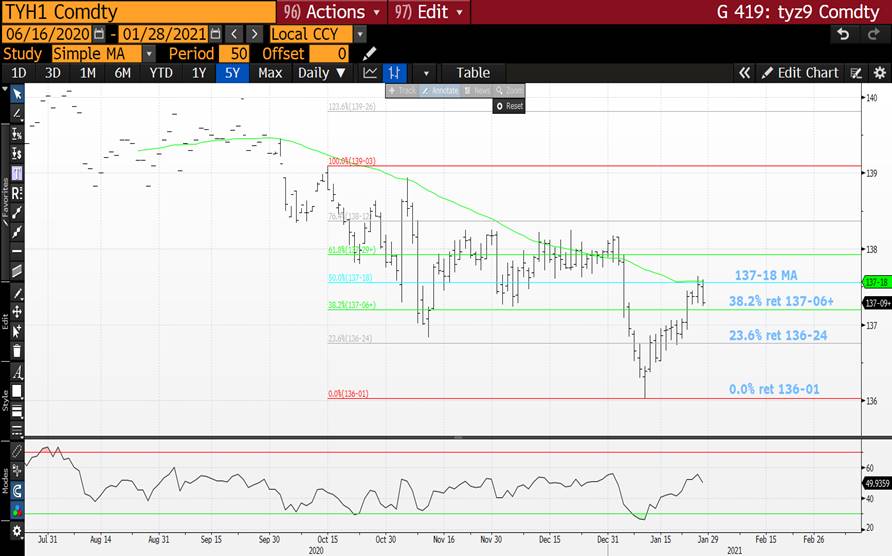Click the undo arrow icon
Screen dimensions: 892x556
[843, 34]
